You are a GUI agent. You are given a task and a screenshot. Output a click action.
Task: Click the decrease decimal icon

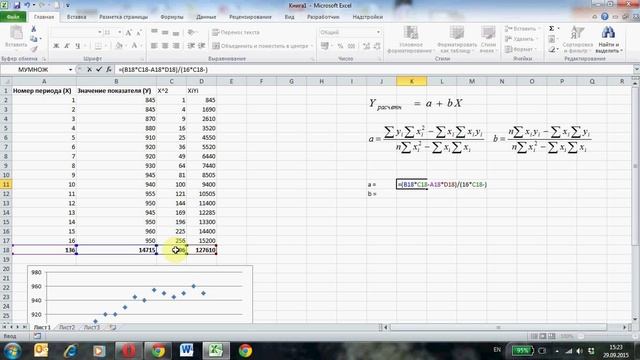tap(377, 46)
